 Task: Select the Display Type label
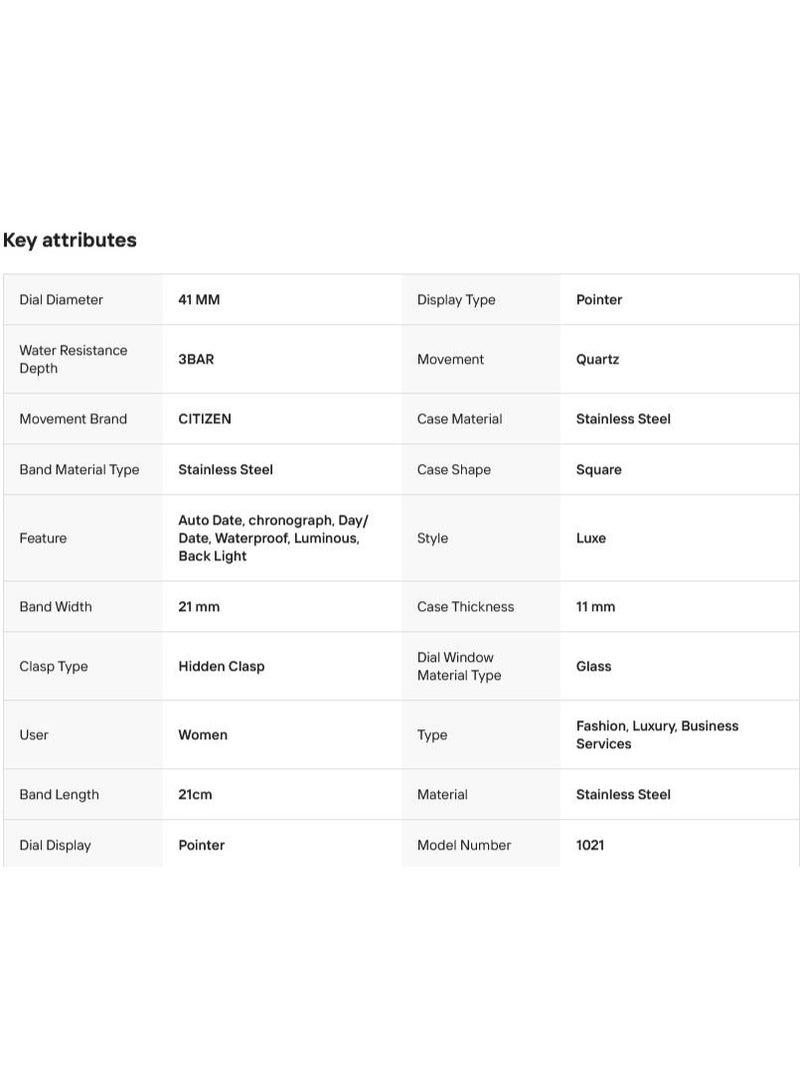456,300
